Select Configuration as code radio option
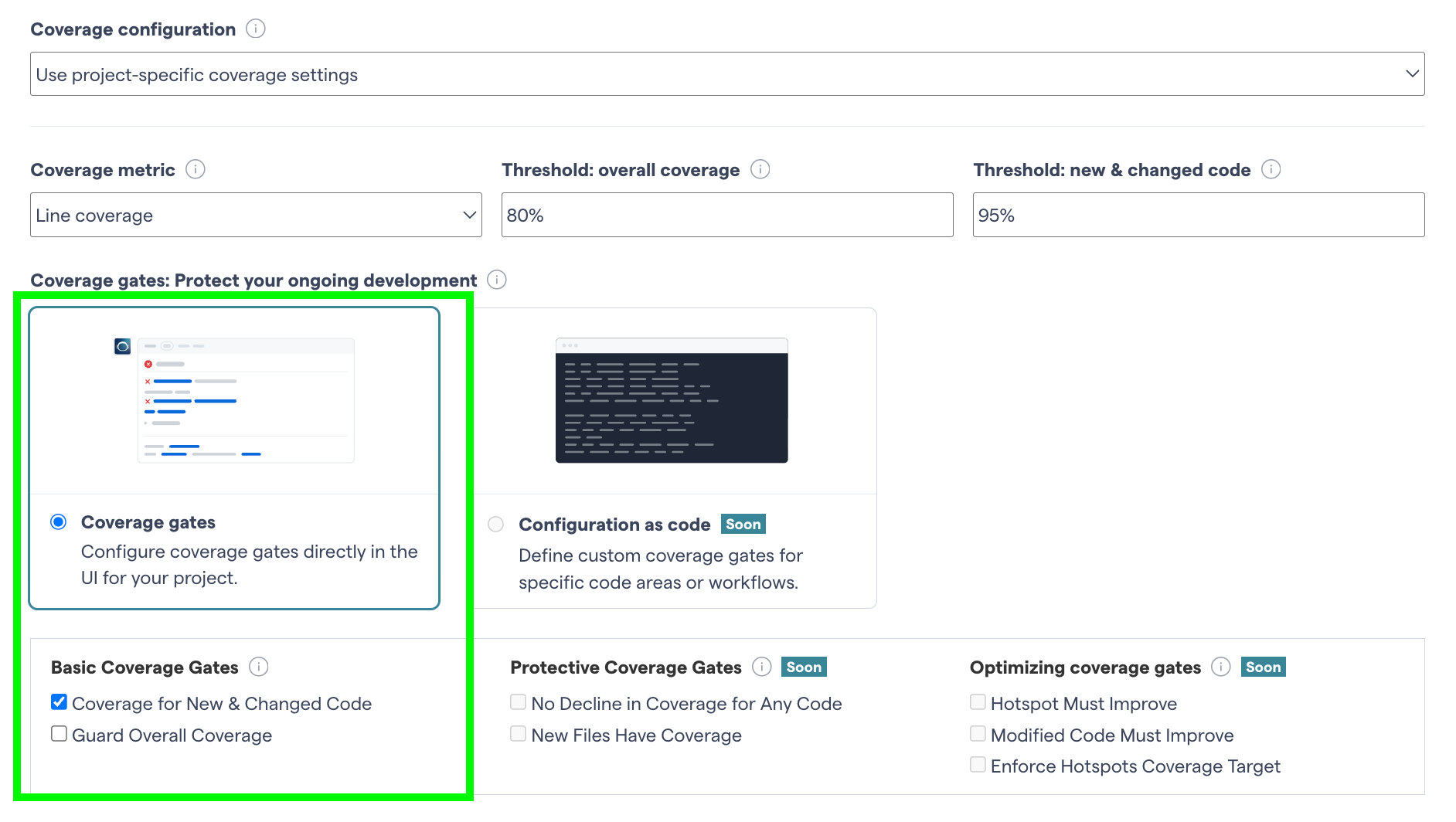Image resolution: width=1456 pixels, height=822 pixels. [496, 525]
